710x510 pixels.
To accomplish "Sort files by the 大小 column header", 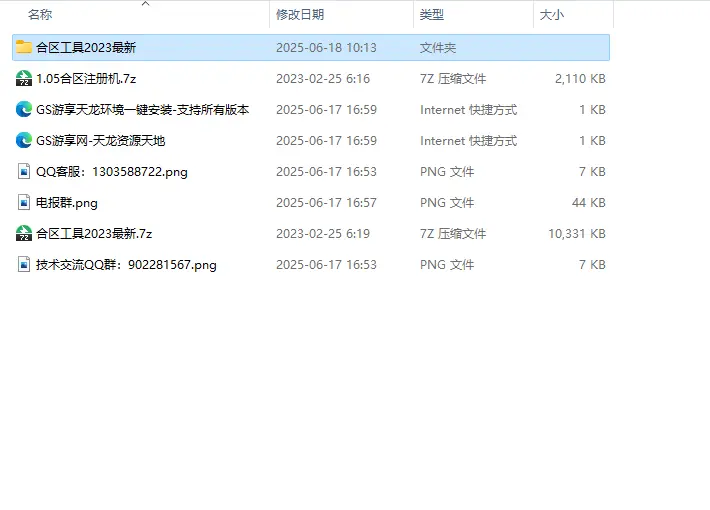I will tap(551, 15).
